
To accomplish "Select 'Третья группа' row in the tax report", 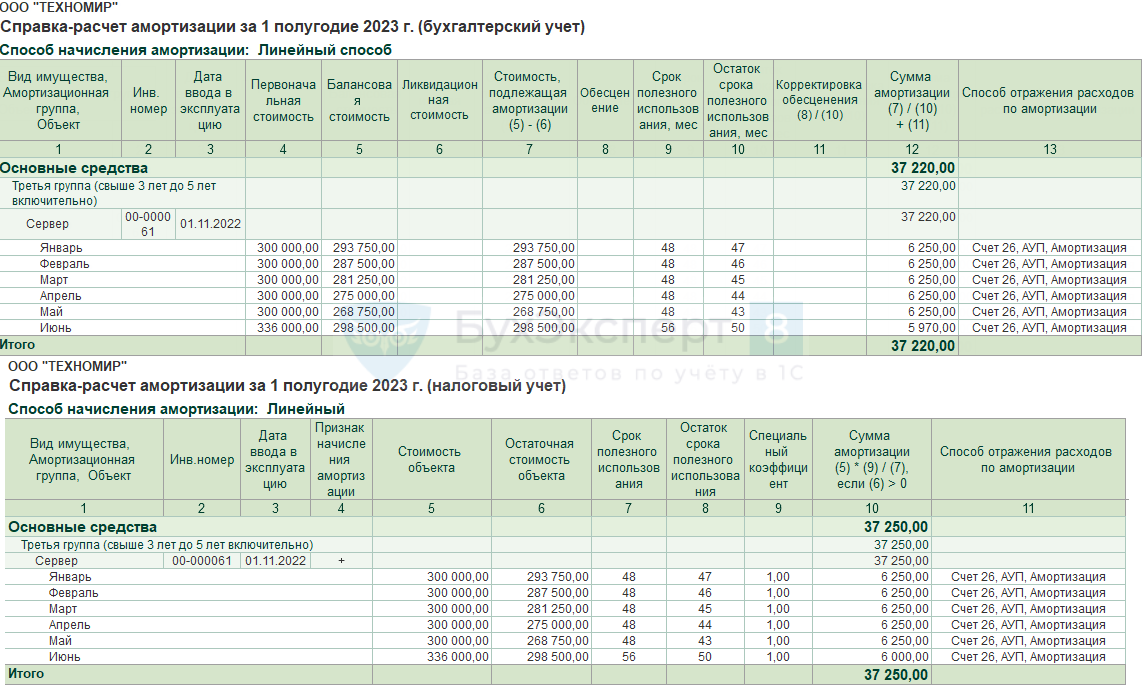I will [167, 544].
